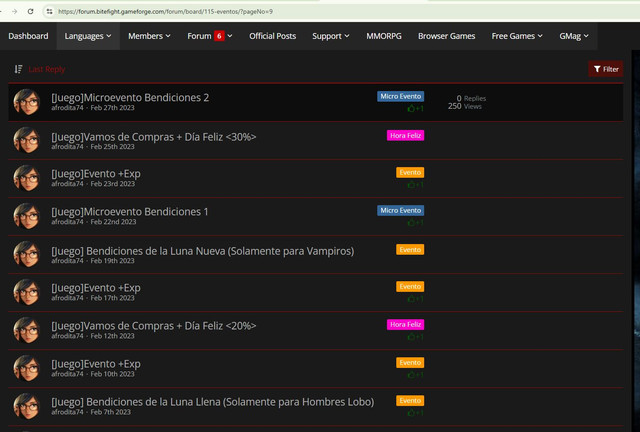Click avatar on Feb 10th Evento +Exp row
The height and width of the screenshot is (432, 640).
pyautogui.click(x=27, y=368)
